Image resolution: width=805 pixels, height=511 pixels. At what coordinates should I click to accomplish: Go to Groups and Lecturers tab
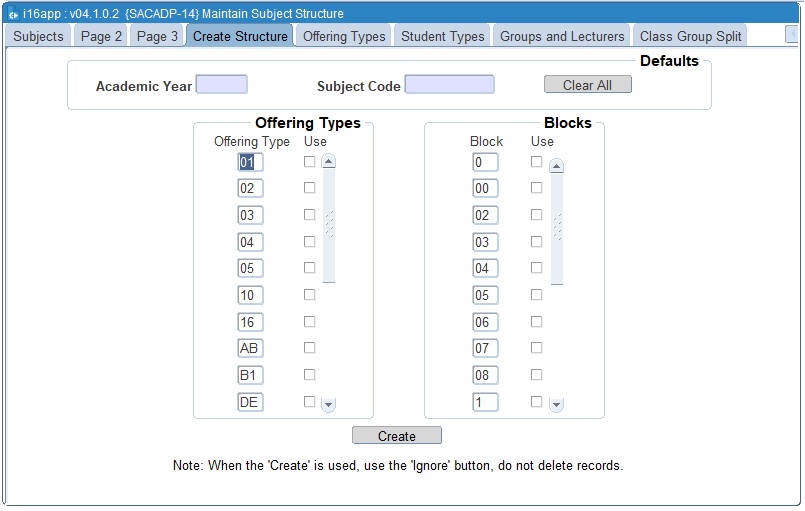(x=562, y=37)
